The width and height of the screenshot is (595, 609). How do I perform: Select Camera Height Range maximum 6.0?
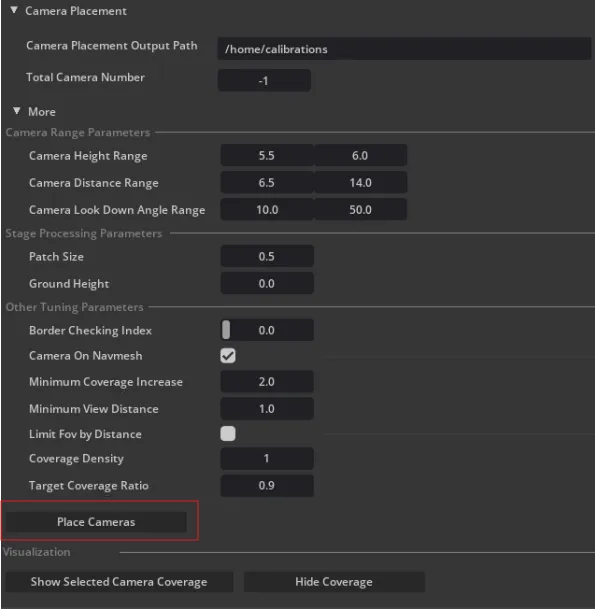click(x=360, y=155)
